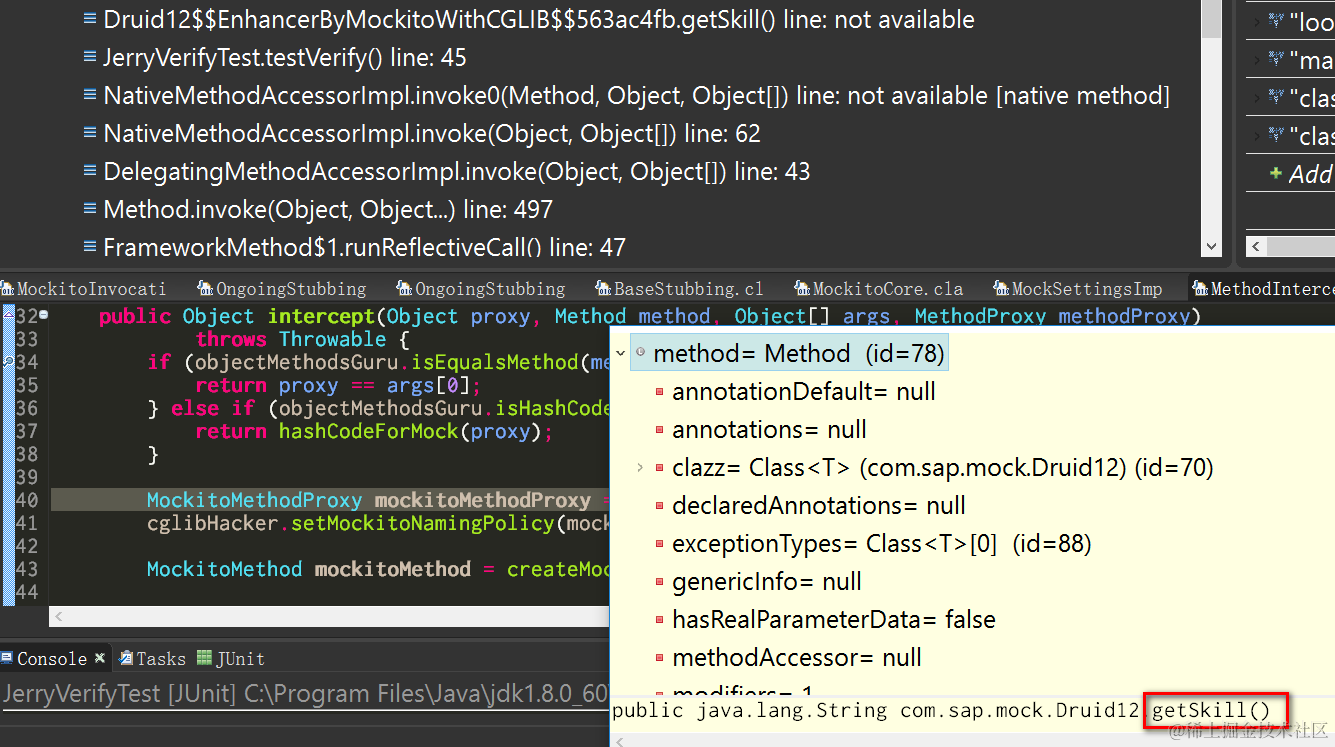The width and height of the screenshot is (1335, 747).
Task: Select the declaredAnnotations= null row
Action: tap(819, 506)
